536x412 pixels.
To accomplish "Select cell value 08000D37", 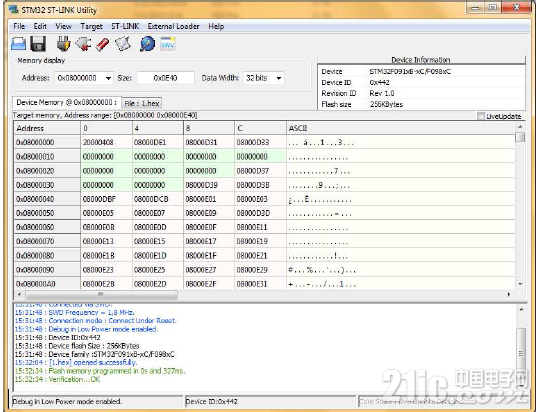I will coord(260,171).
